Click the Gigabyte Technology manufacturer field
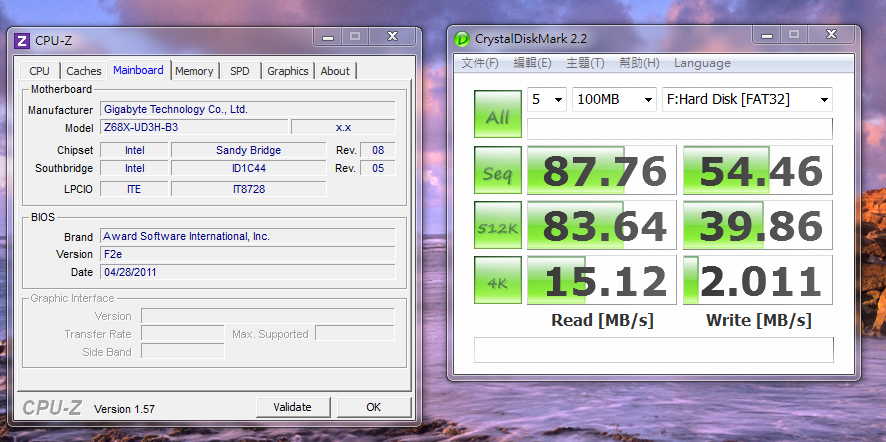The height and width of the screenshot is (442, 886). 247,109
